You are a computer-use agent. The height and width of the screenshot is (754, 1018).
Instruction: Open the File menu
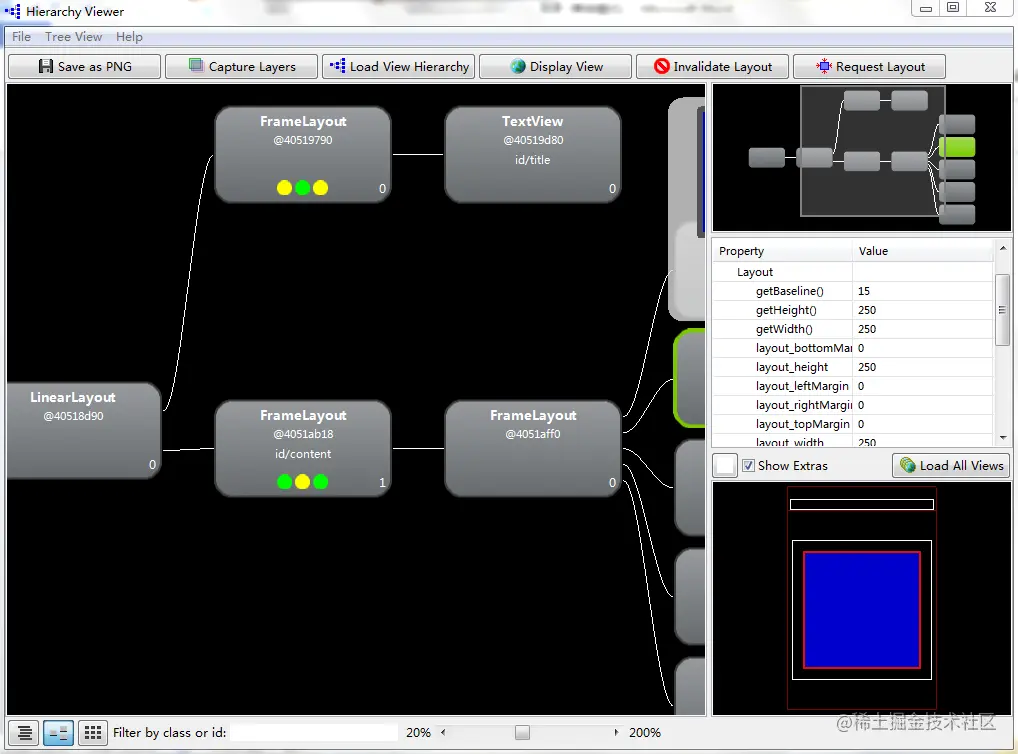21,36
